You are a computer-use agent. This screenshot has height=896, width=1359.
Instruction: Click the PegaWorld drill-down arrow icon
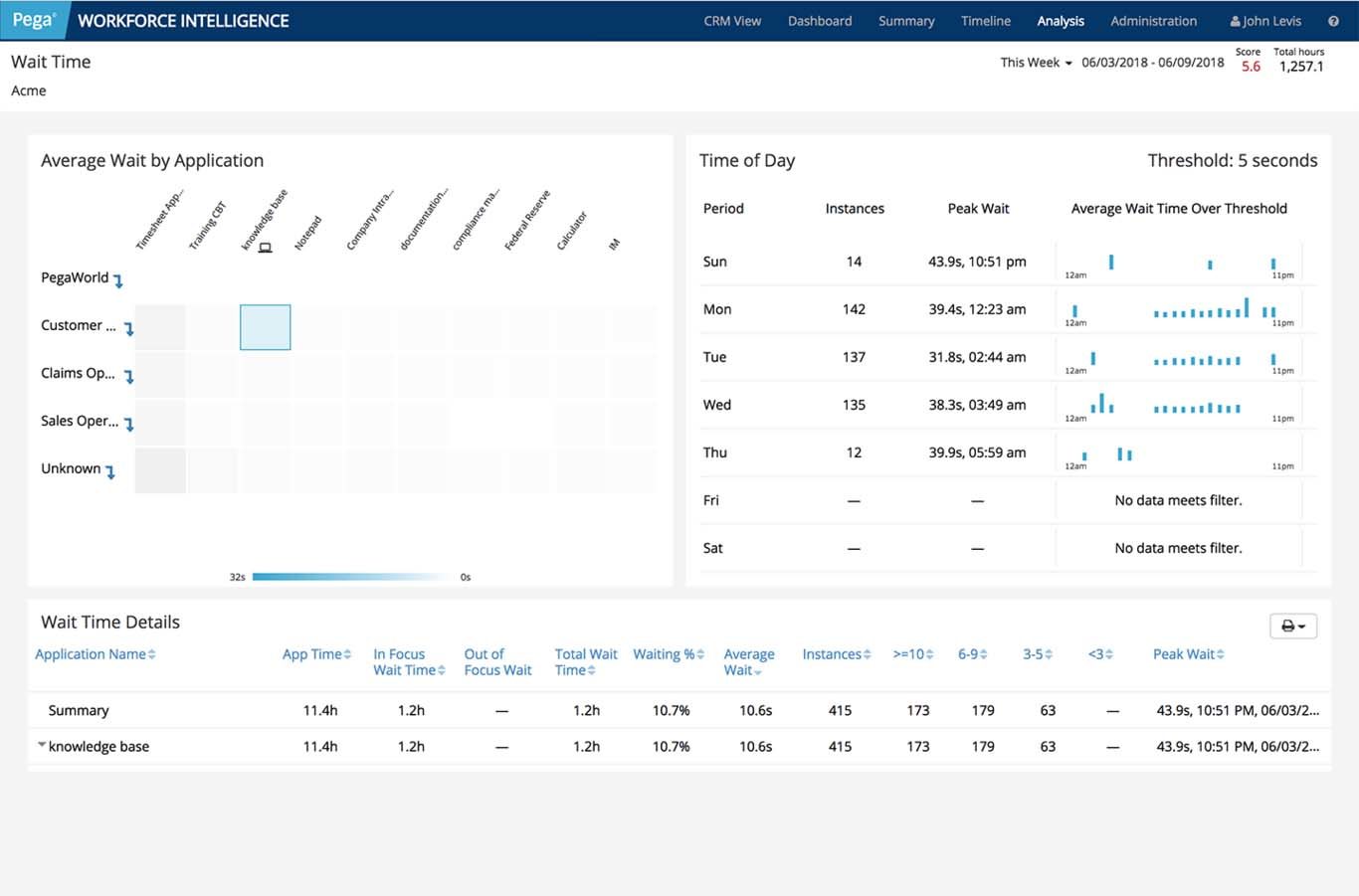(x=118, y=281)
